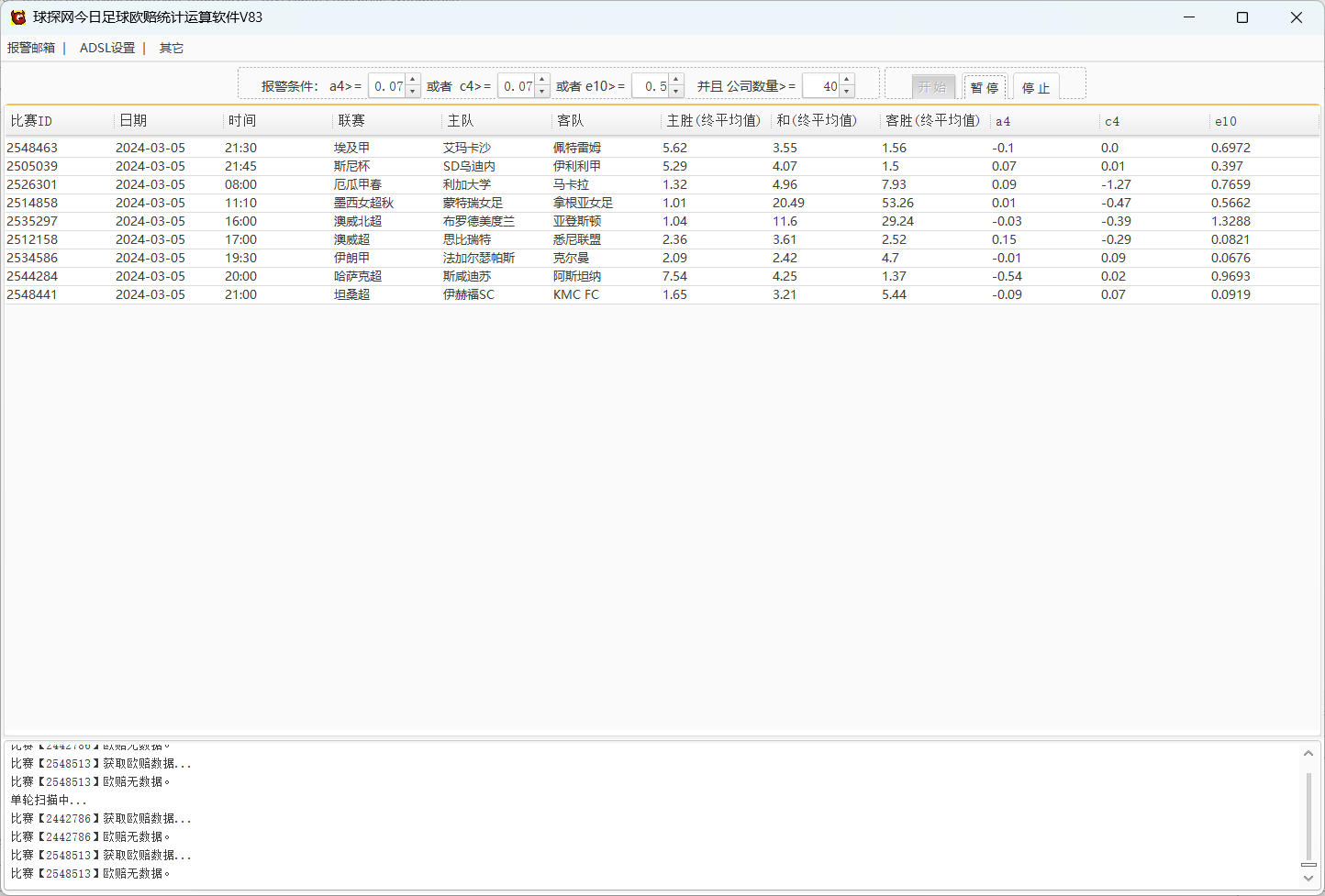Click the 主胜(终平均值) column header
The height and width of the screenshot is (896, 1325).
(716, 121)
